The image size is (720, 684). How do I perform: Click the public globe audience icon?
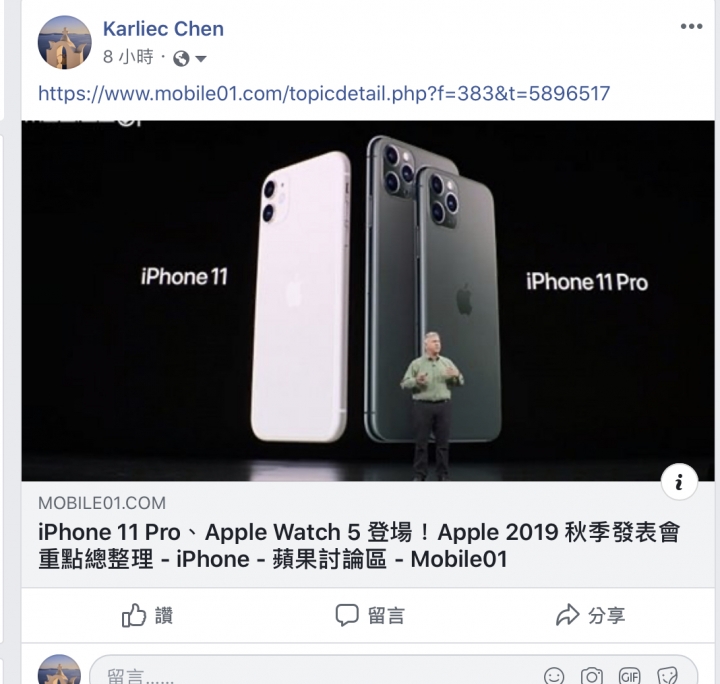(x=181, y=58)
